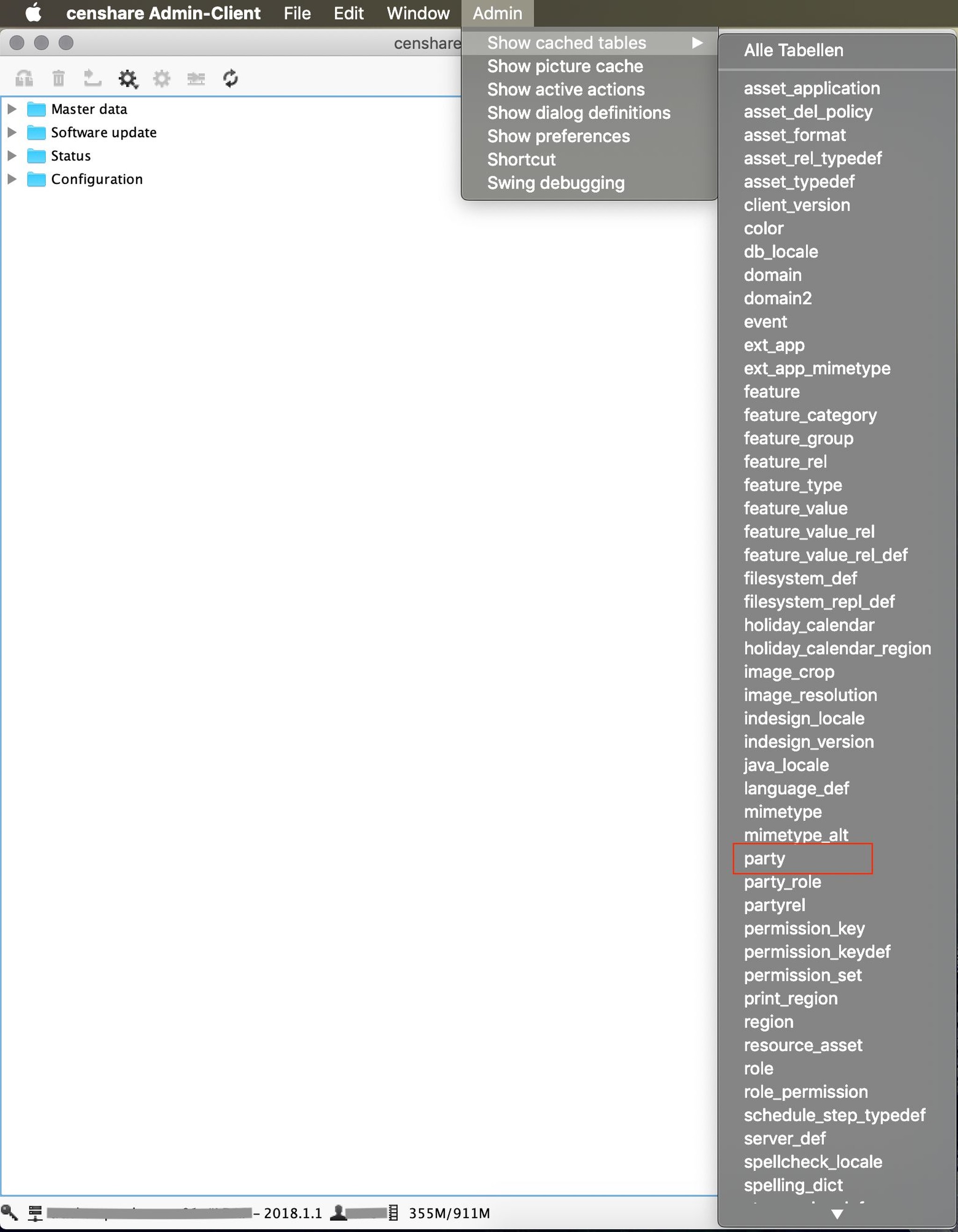Click the refresh toolbar icon
The width and height of the screenshot is (958, 1232).
point(232,79)
